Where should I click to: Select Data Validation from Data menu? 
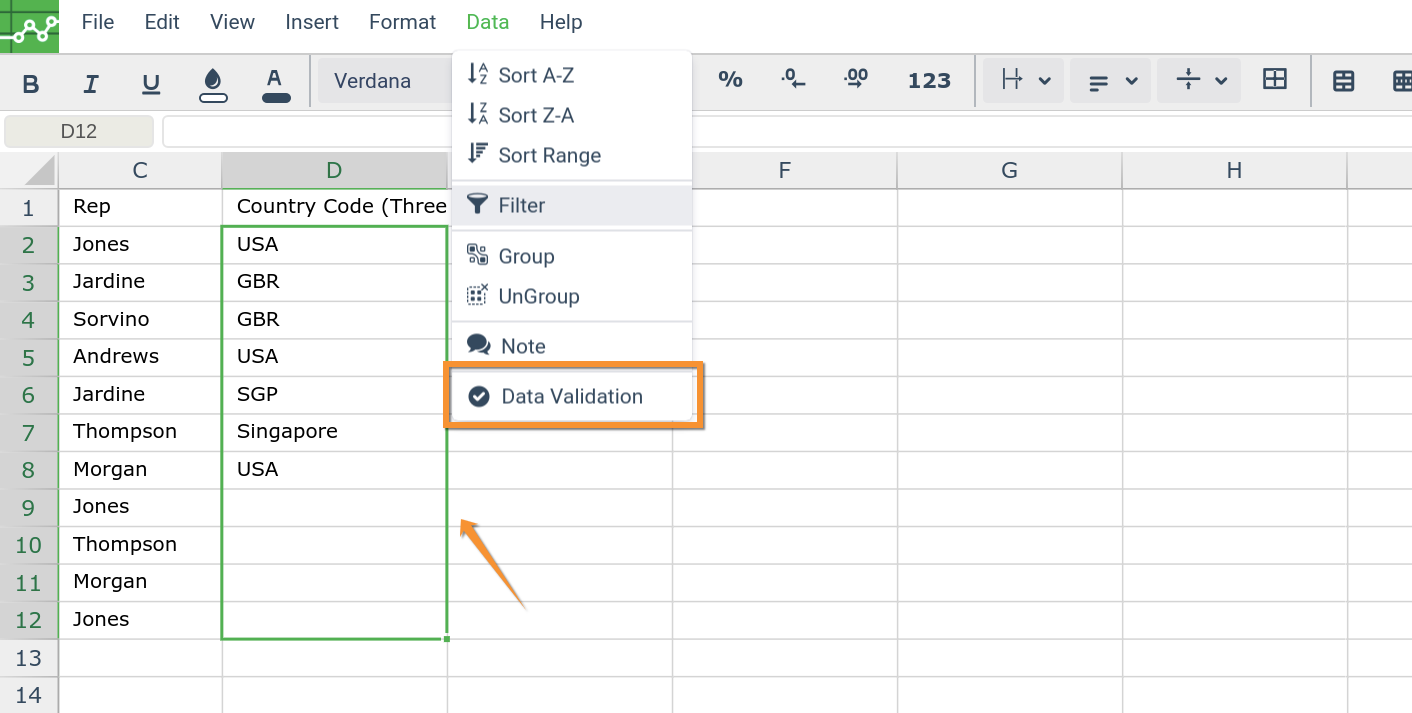(572, 397)
